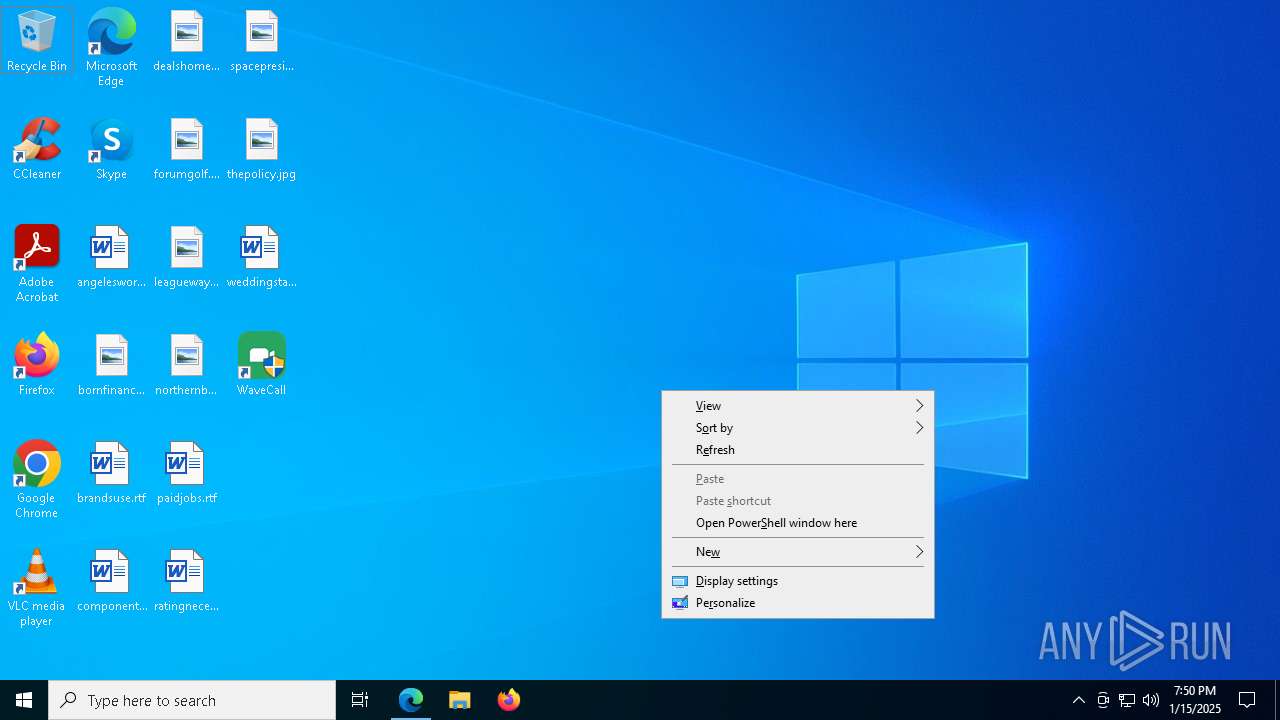This screenshot has height=720, width=1280.
Task: Open Task View on the taskbar
Action: pos(360,700)
